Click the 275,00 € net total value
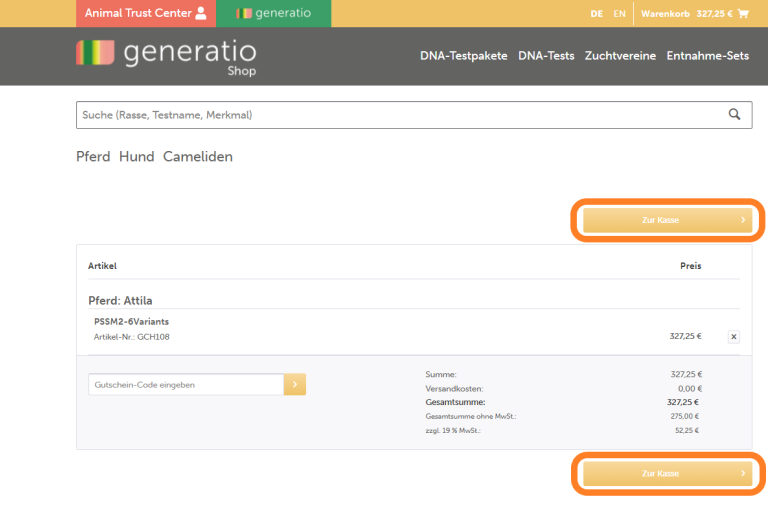768x512 pixels. (685, 416)
